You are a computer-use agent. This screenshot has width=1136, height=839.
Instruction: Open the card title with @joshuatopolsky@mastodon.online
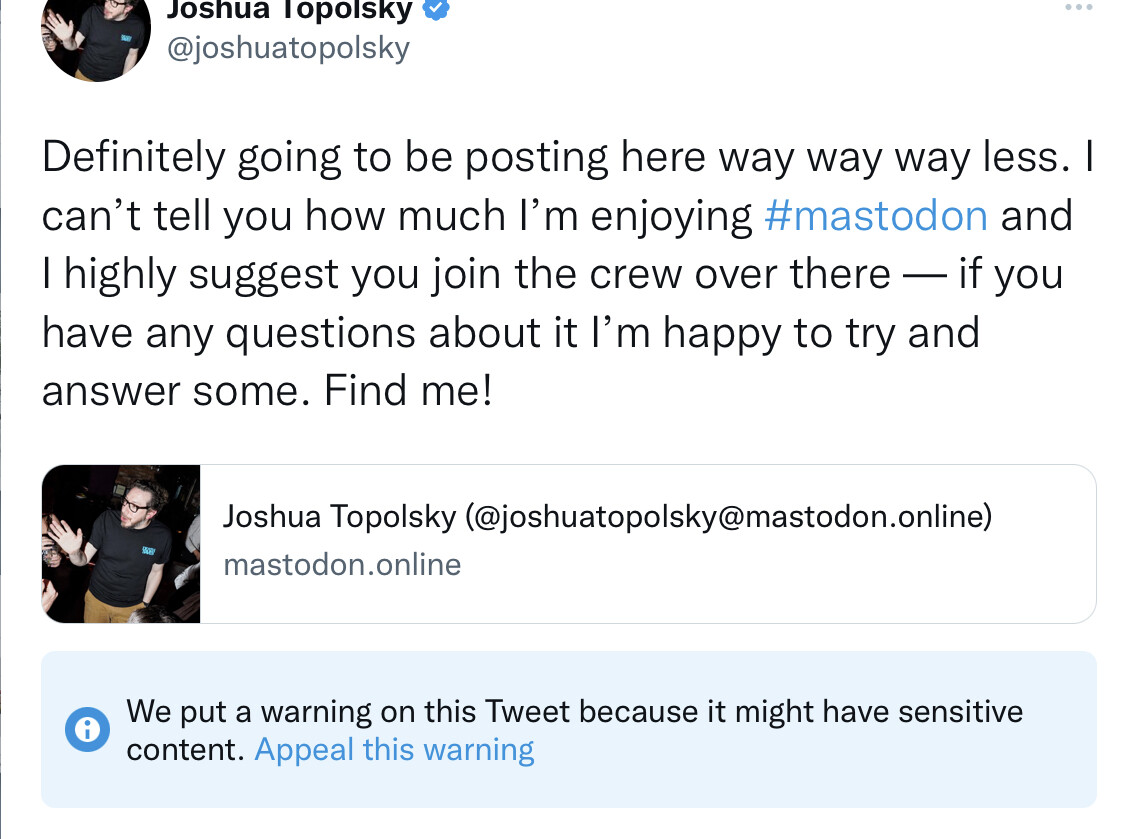click(x=607, y=517)
